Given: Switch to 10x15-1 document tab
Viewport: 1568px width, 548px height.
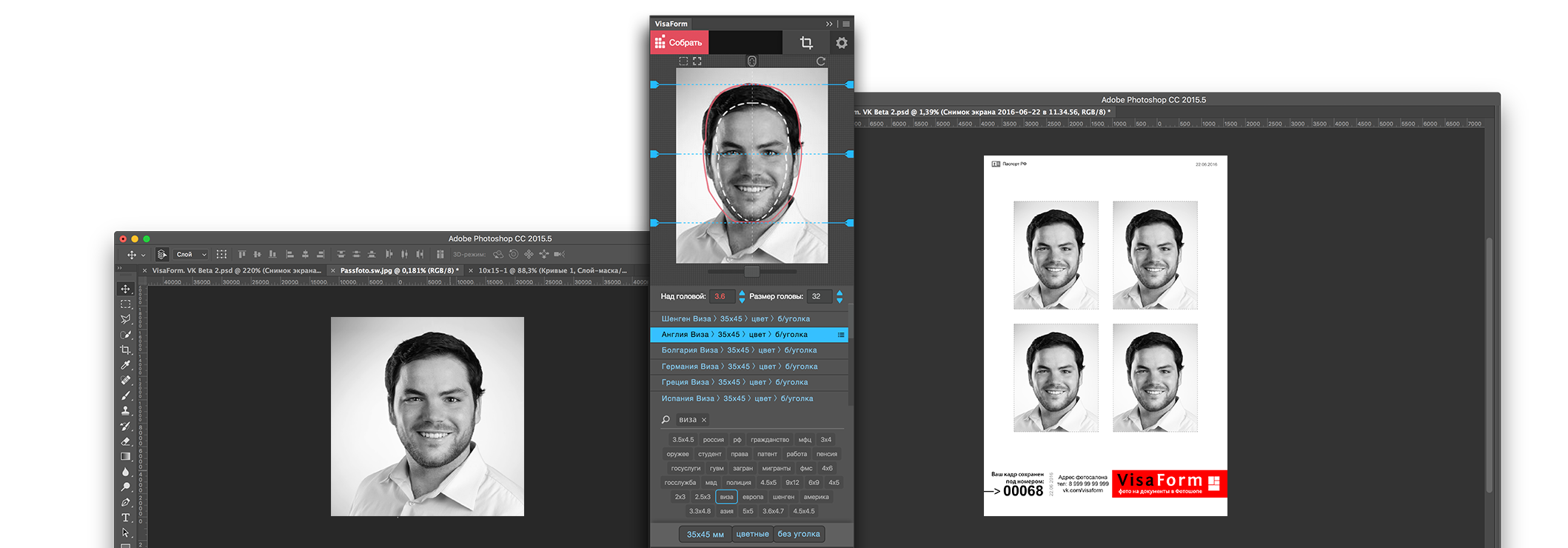Looking at the screenshot, I should click(552, 270).
